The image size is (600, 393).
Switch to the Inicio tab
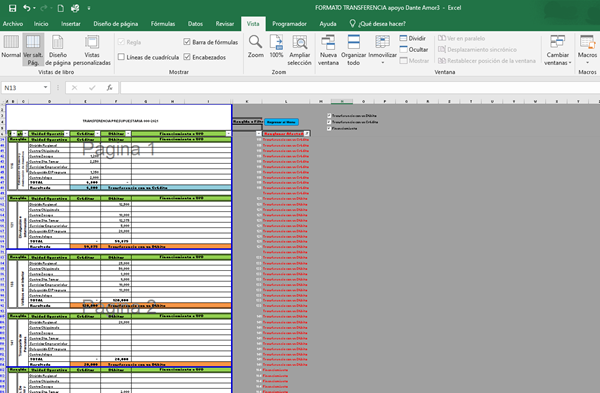(x=41, y=24)
